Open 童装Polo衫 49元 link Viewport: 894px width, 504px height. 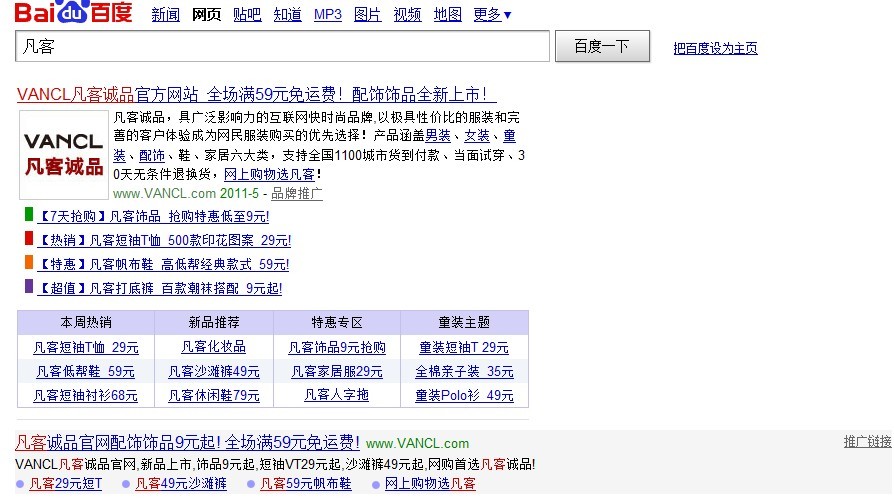coord(464,396)
